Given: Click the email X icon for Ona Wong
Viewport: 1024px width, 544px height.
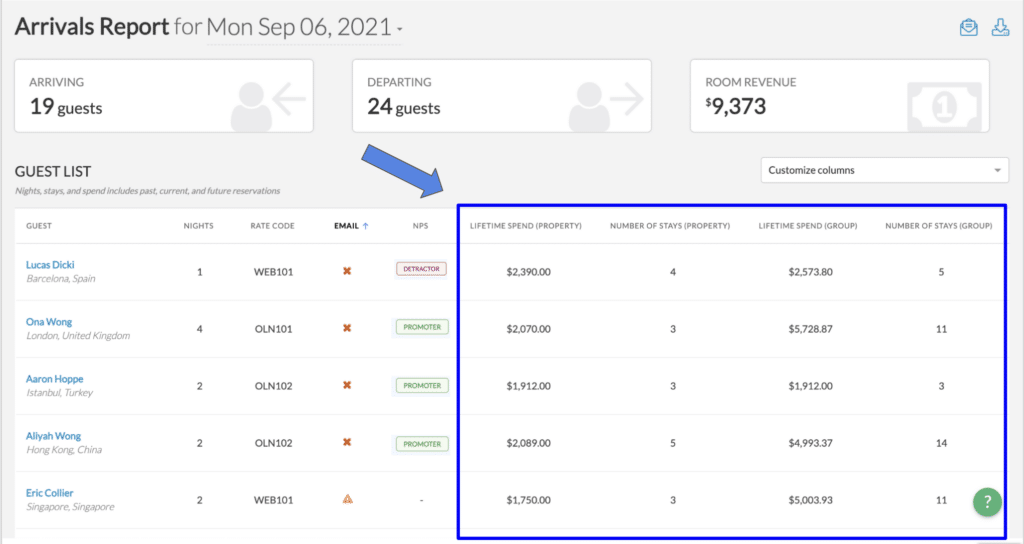Looking at the screenshot, I should [x=347, y=327].
